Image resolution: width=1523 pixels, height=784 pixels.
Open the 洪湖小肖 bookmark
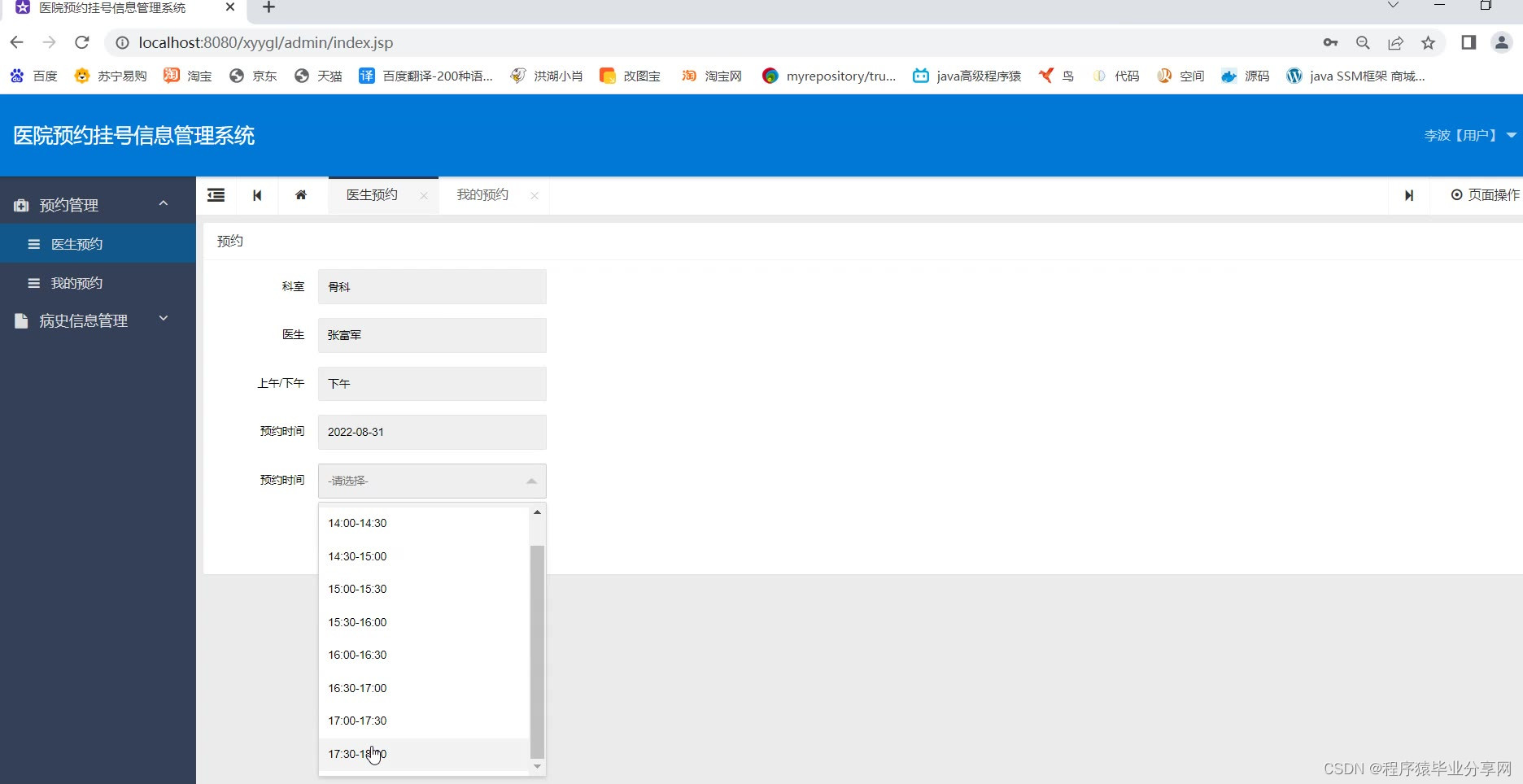(x=547, y=76)
